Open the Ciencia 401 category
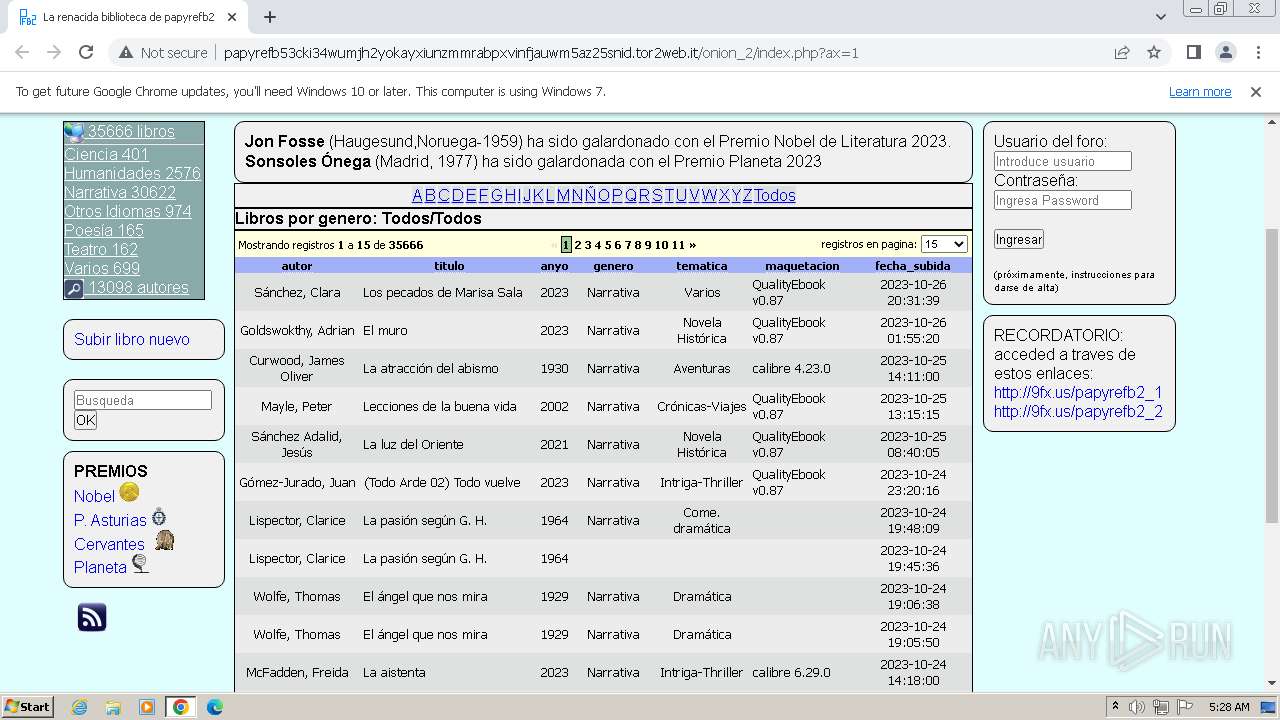 106,154
